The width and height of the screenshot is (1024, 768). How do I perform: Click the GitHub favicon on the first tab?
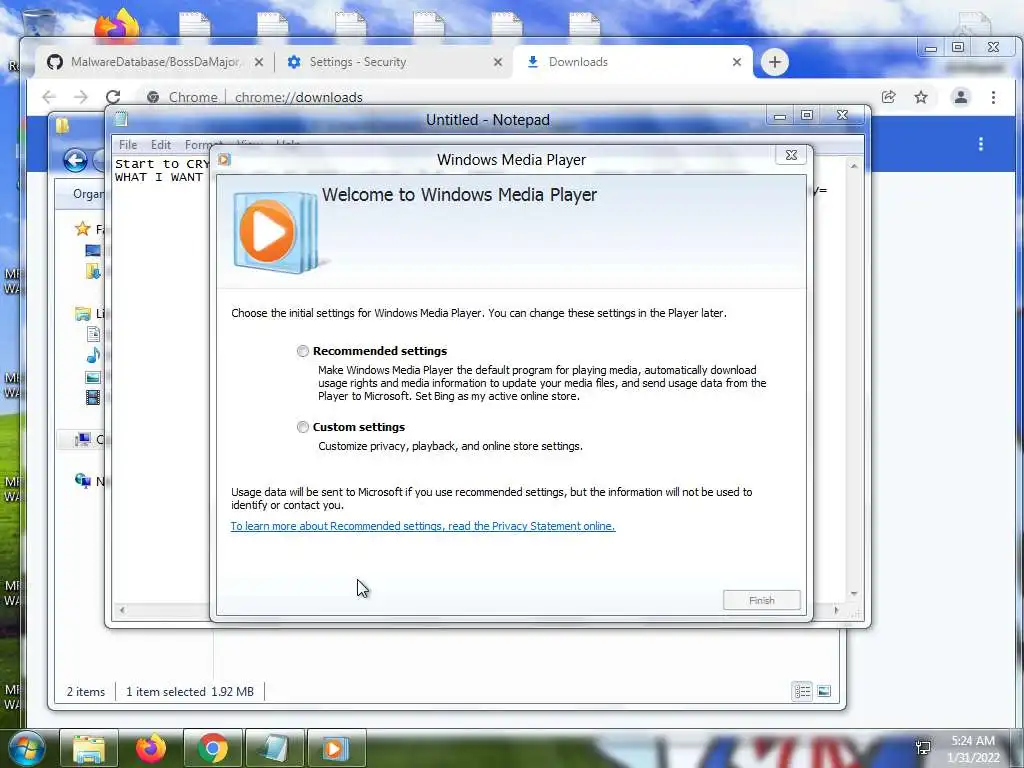coord(55,62)
